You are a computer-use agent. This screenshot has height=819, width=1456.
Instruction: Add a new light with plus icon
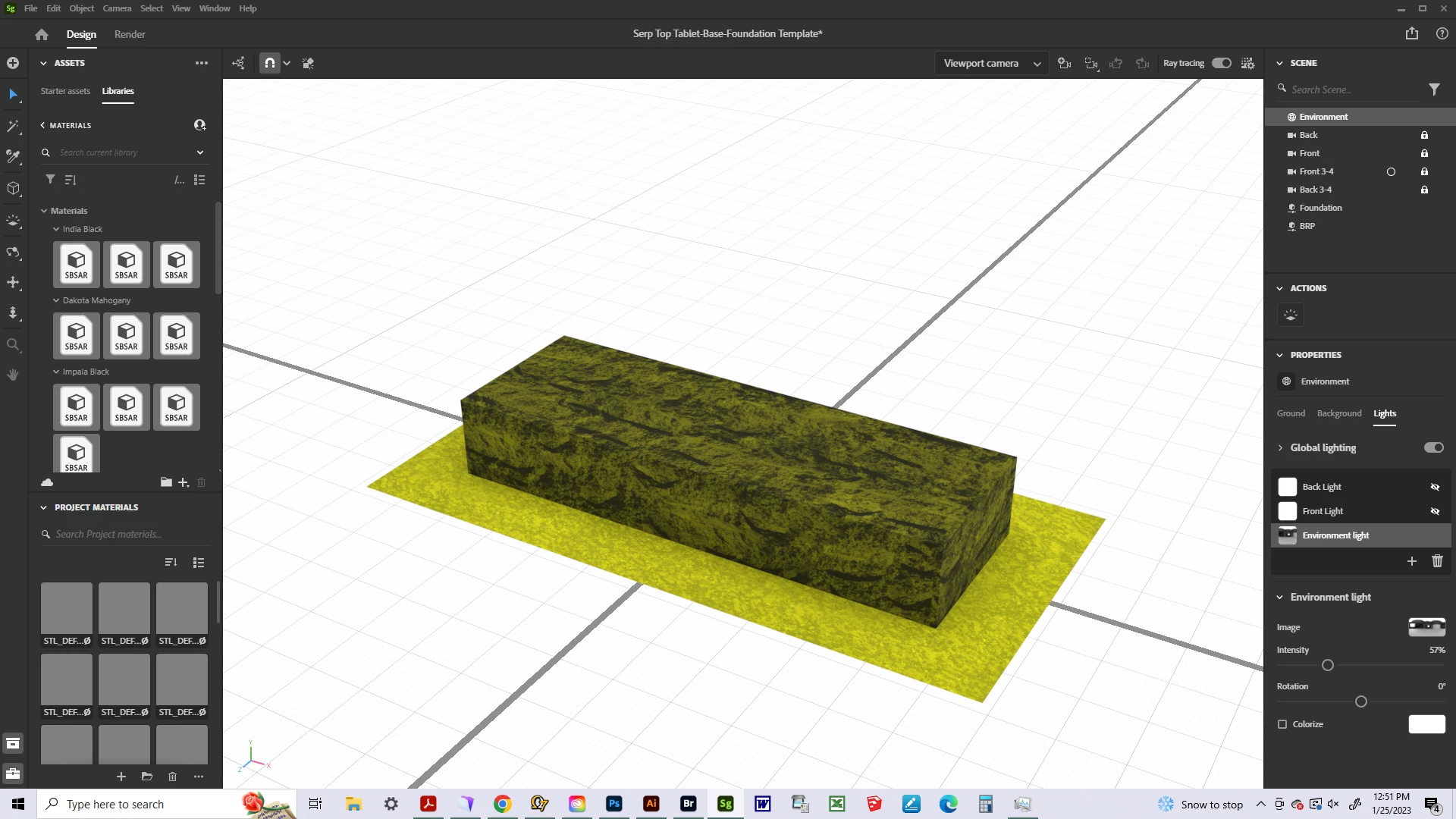coord(1411,561)
